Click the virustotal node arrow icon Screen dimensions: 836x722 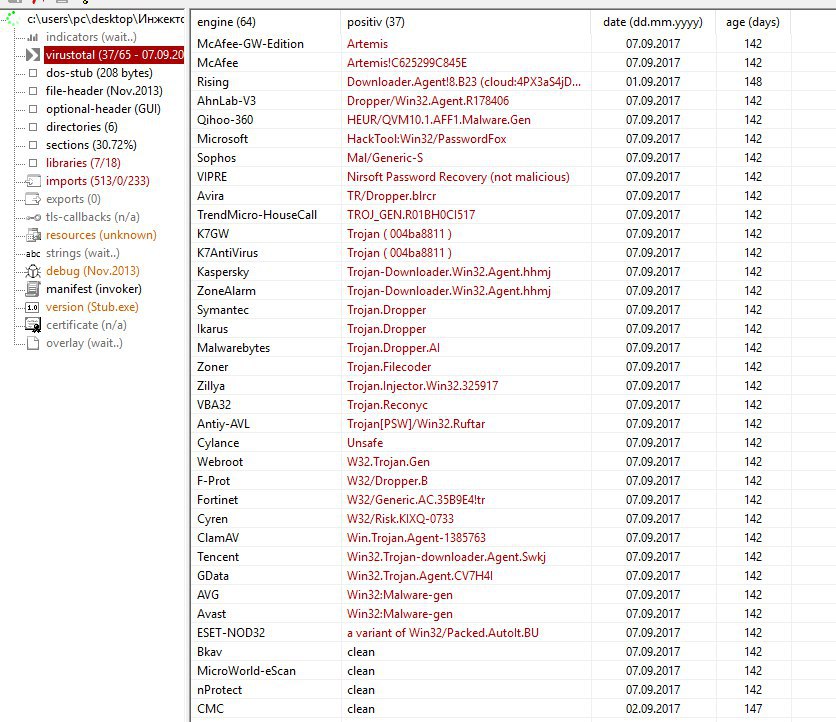33,55
